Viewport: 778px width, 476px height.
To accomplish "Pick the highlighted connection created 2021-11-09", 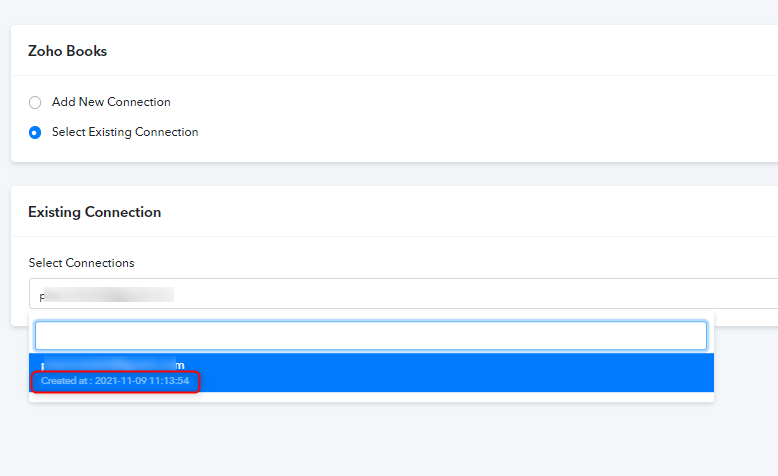I will (x=371, y=373).
